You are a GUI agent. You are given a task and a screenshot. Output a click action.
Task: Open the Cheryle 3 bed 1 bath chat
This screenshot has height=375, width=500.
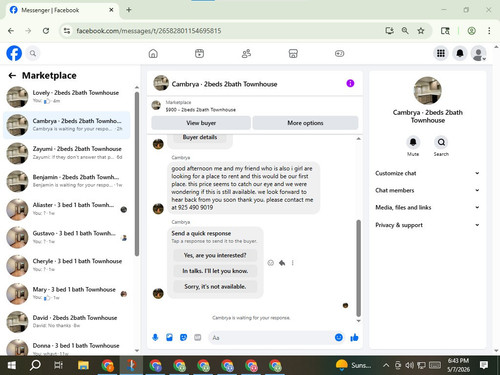point(67,266)
